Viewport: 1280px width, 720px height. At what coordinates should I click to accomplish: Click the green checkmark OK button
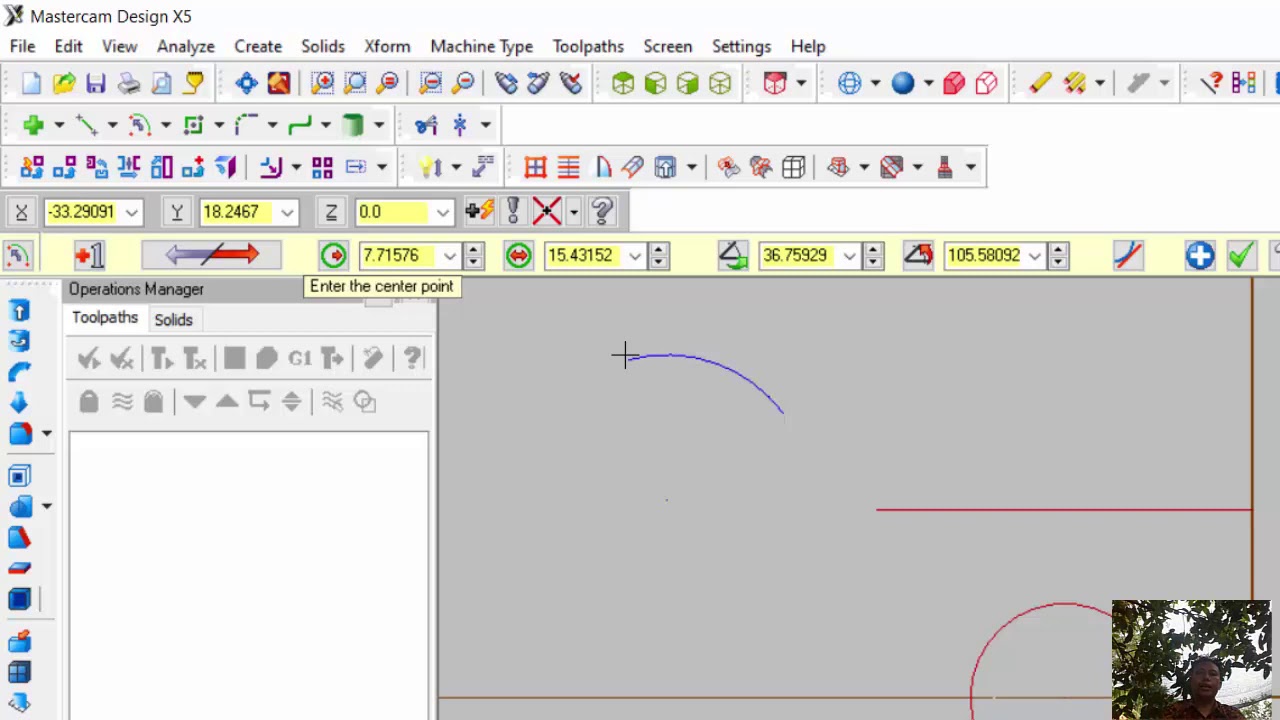click(x=1240, y=255)
